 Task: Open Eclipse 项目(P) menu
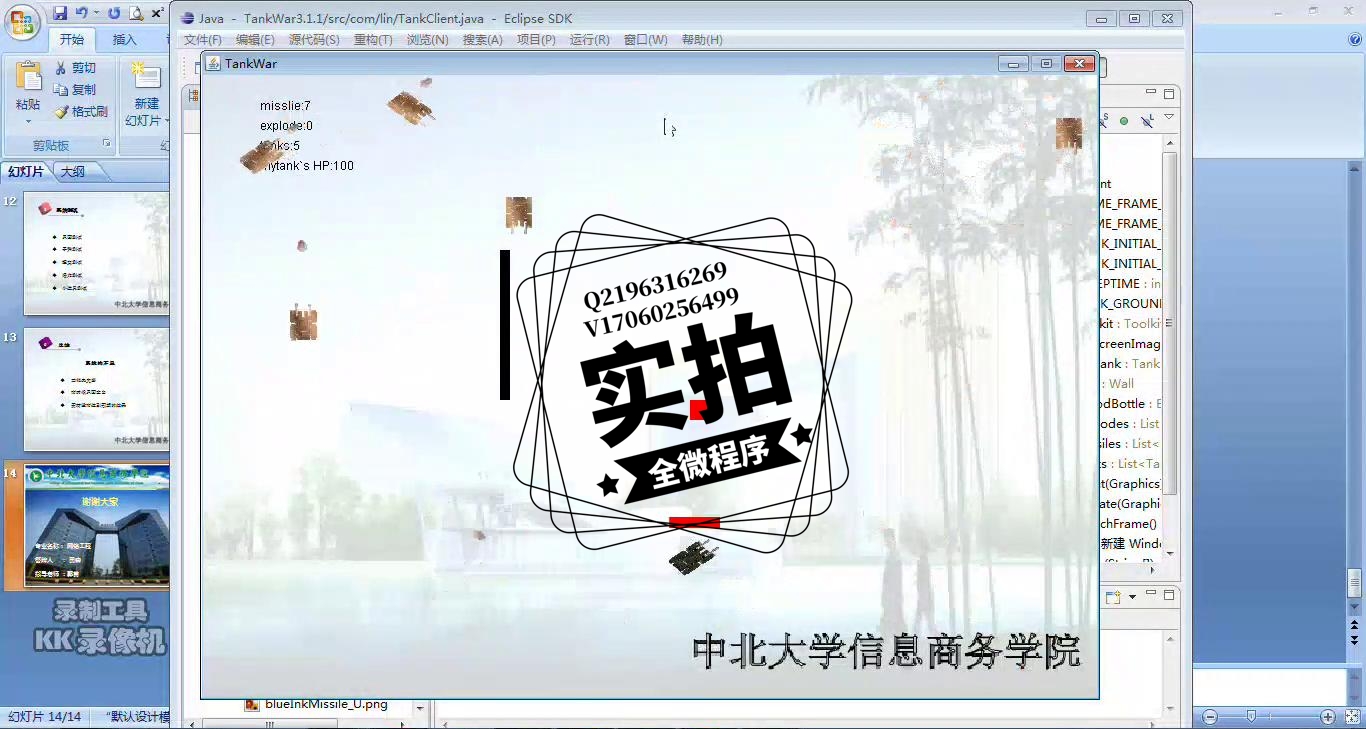[x=536, y=40]
